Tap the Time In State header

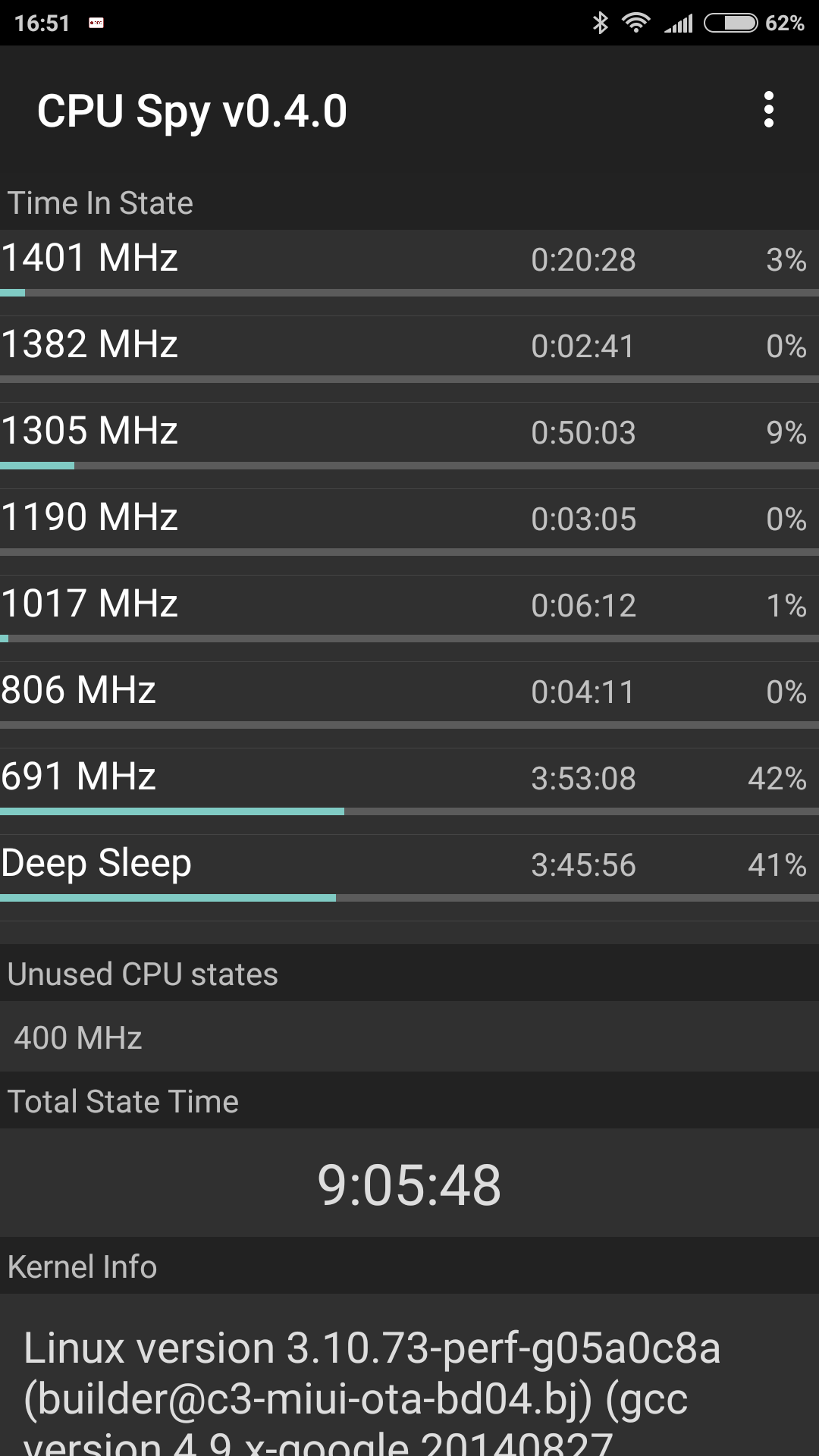100,203
